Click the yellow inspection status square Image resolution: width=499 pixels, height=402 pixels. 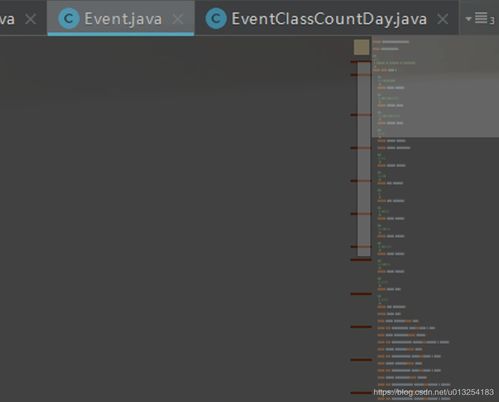click(361, 47)
